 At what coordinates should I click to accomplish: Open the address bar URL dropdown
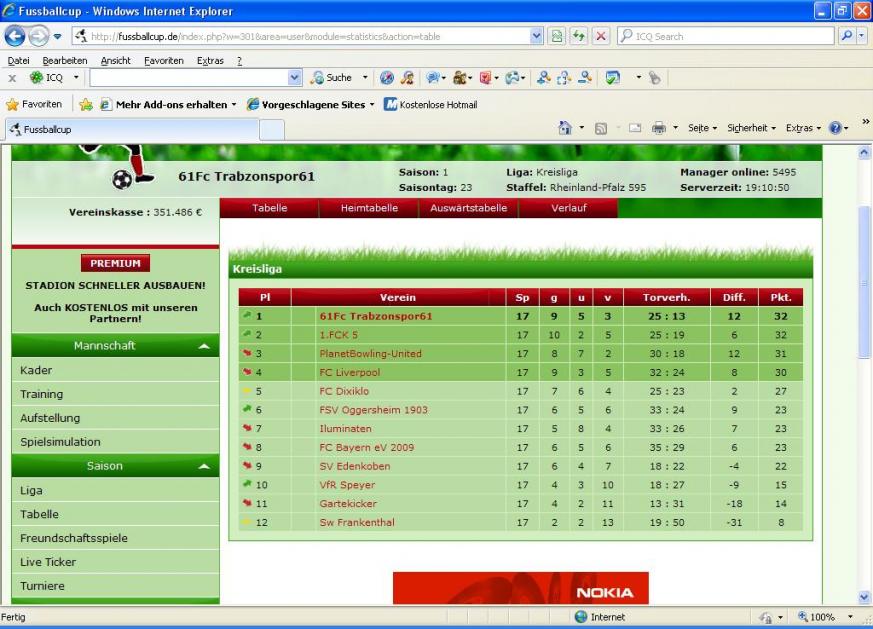pyautogui.click(x=537, y=36)
